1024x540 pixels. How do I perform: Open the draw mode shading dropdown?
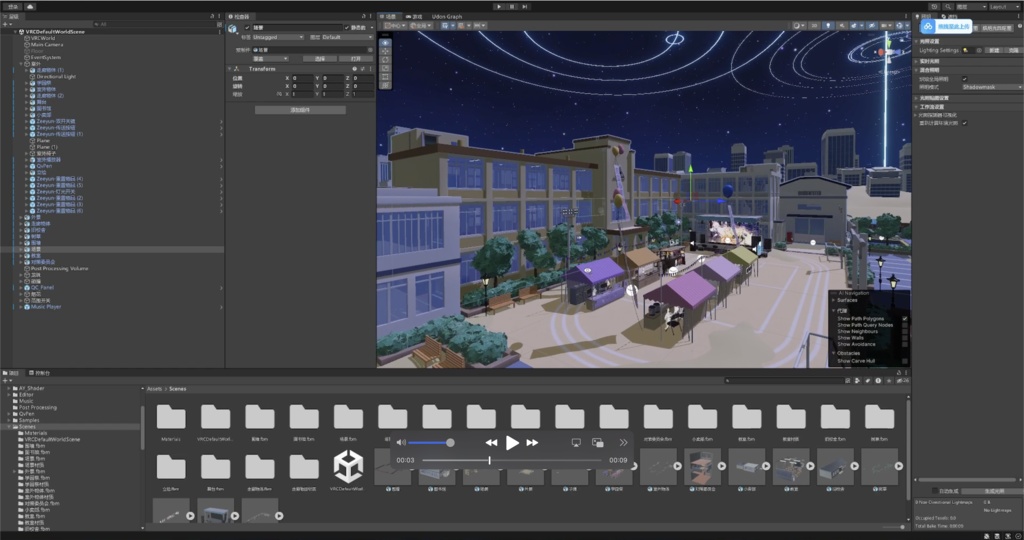[798, 25]
